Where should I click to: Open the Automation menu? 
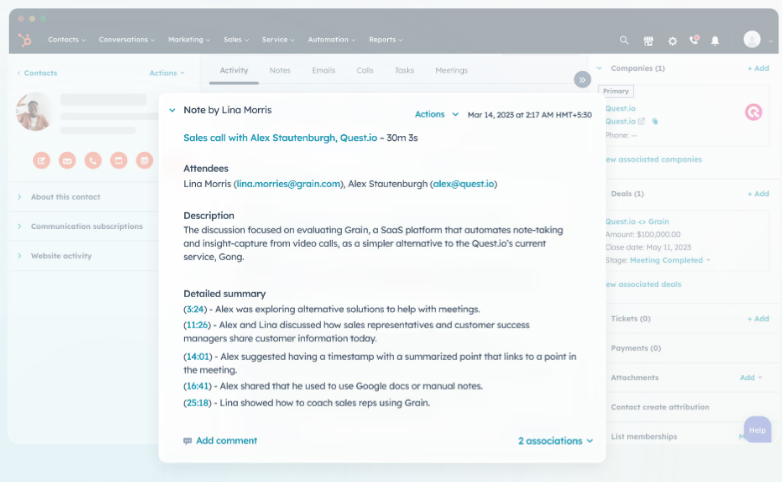[332, 39]
